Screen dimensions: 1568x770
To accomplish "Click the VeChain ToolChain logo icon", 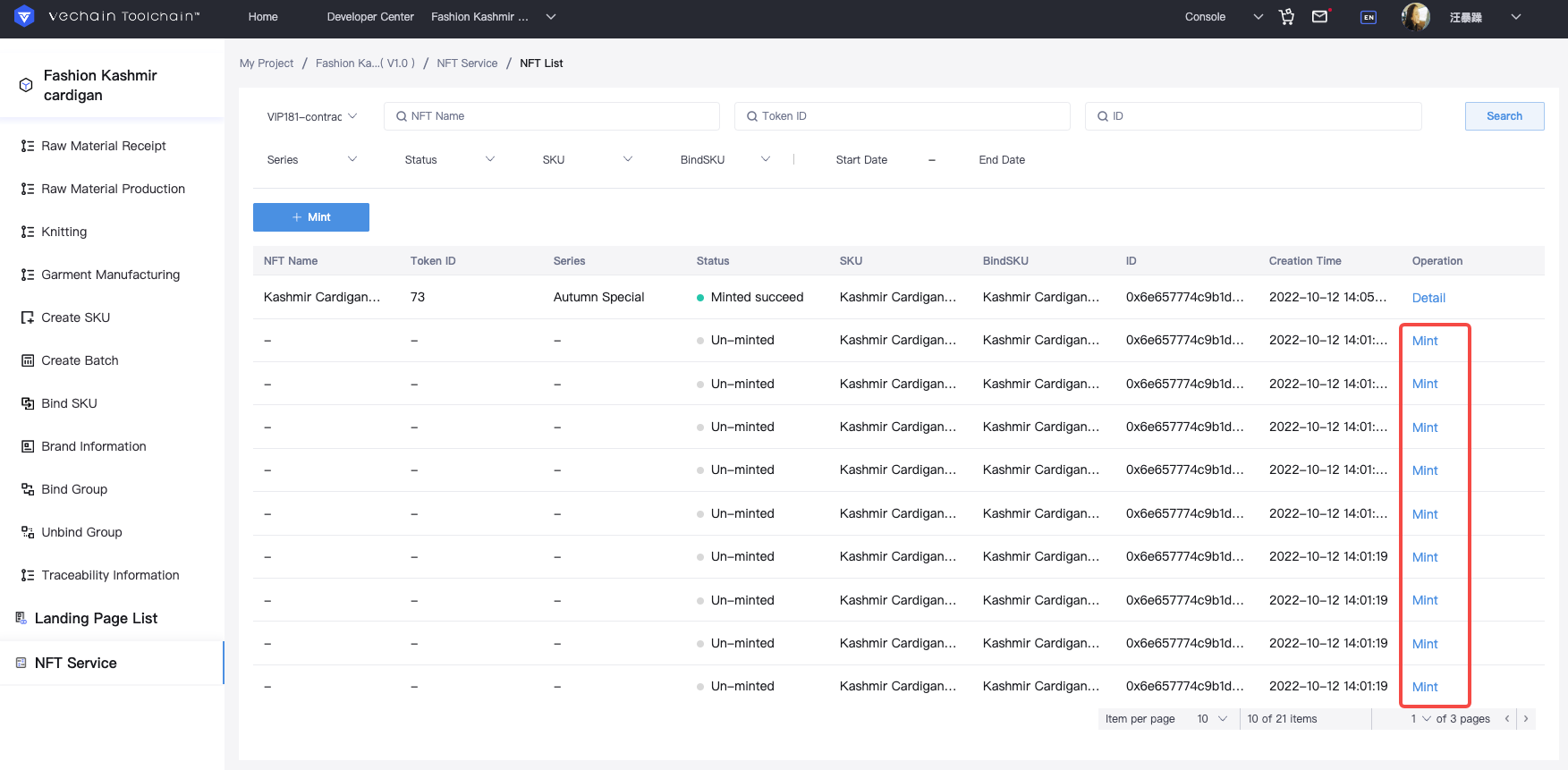I will (x=24, y=16).
